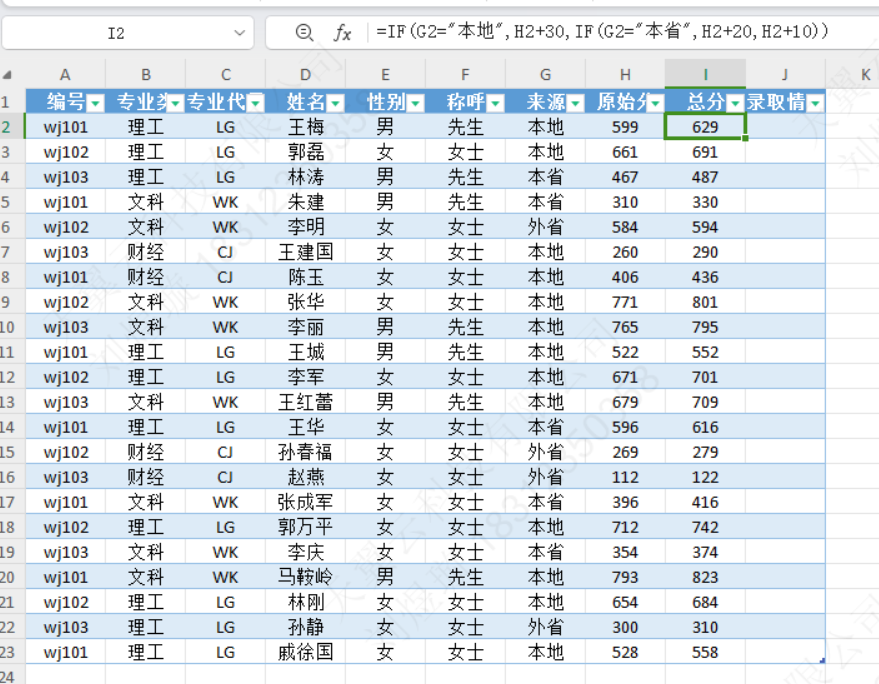Viewport: 879px width, 684px height.
Task: Select cell with name 郭万平
Action: tap(306, 527)
